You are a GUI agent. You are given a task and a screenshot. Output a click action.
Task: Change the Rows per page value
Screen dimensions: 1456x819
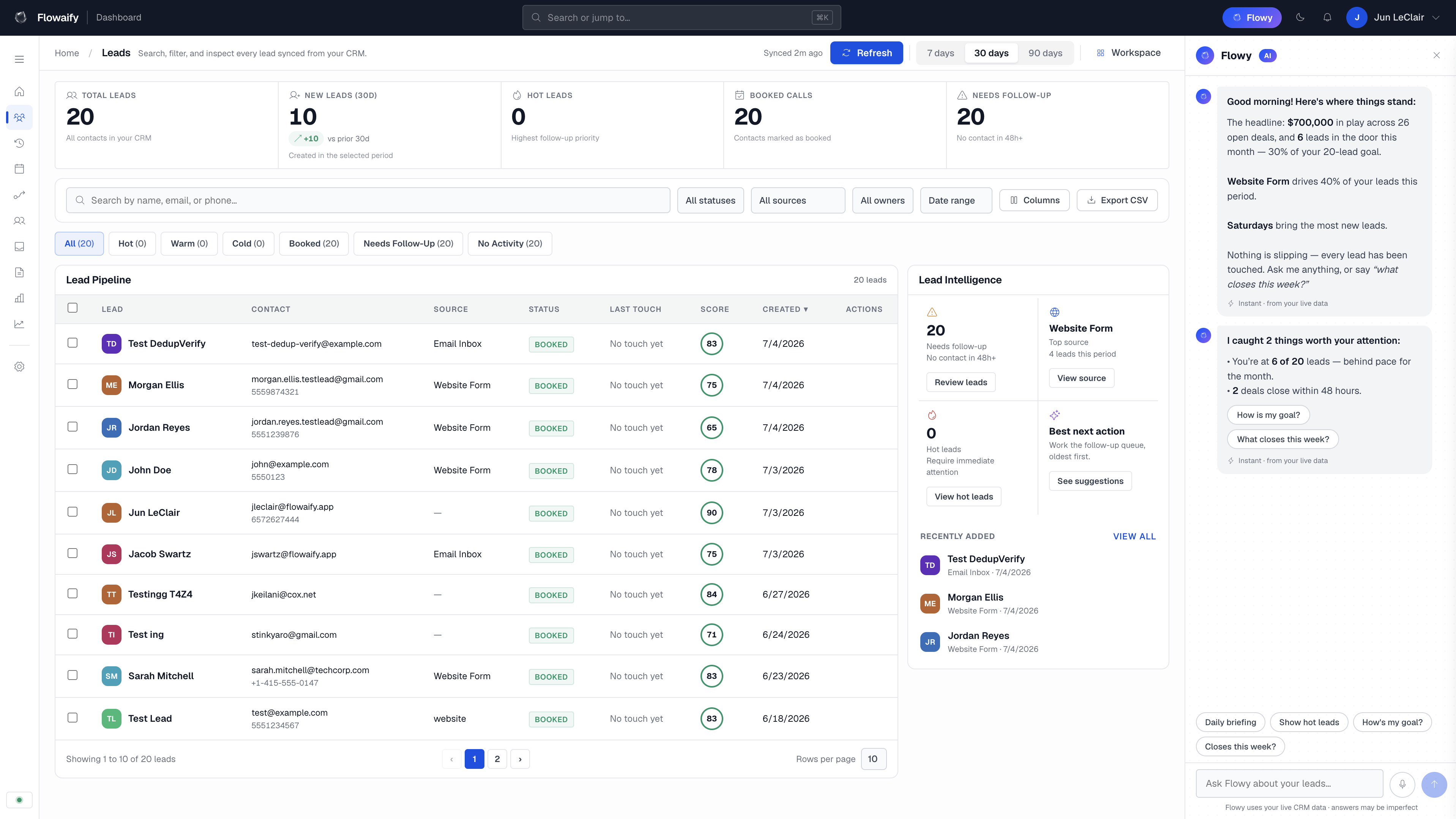coord(873,759)
